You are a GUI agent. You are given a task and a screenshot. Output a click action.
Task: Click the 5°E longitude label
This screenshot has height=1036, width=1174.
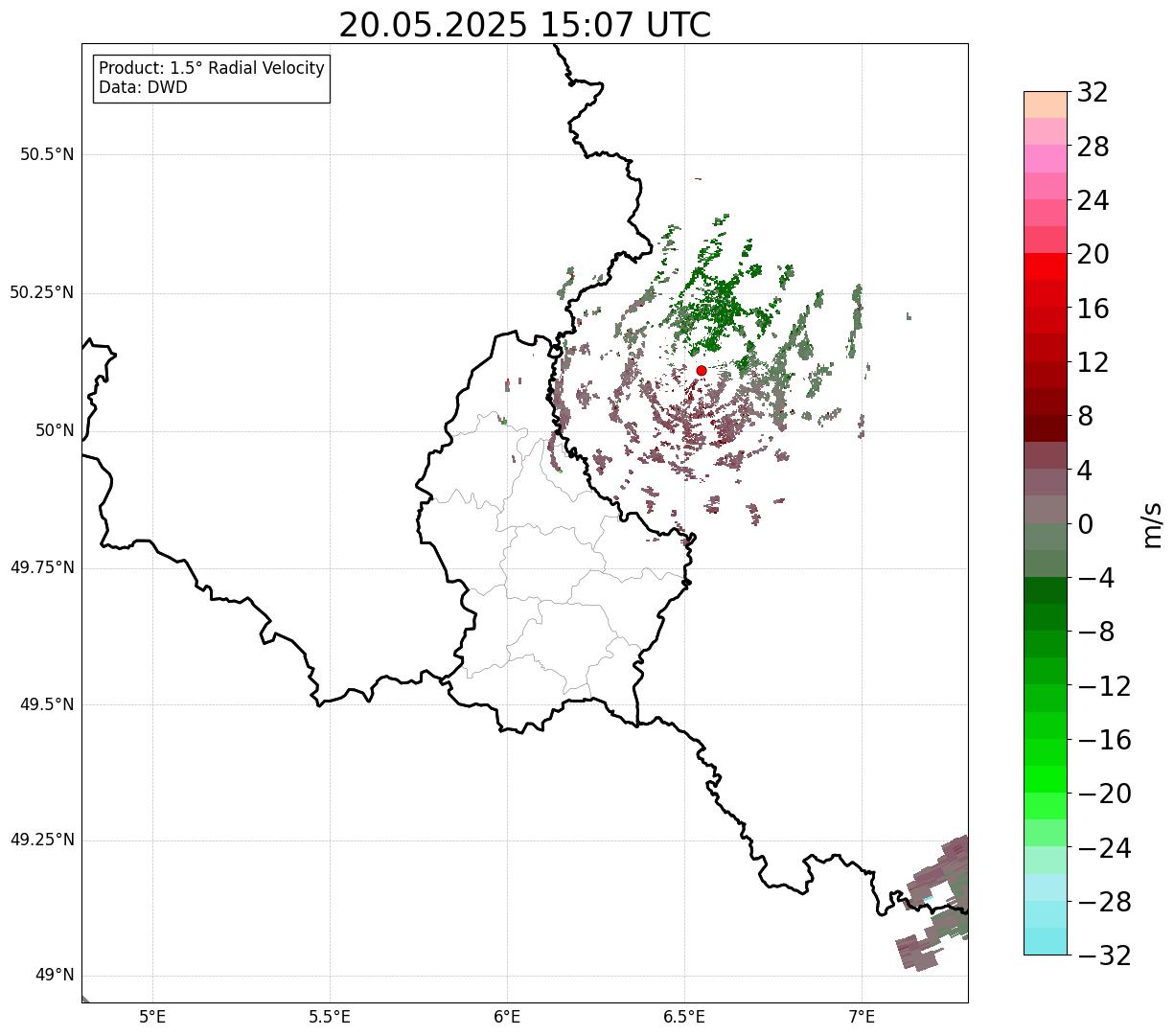pos(152,1017)
